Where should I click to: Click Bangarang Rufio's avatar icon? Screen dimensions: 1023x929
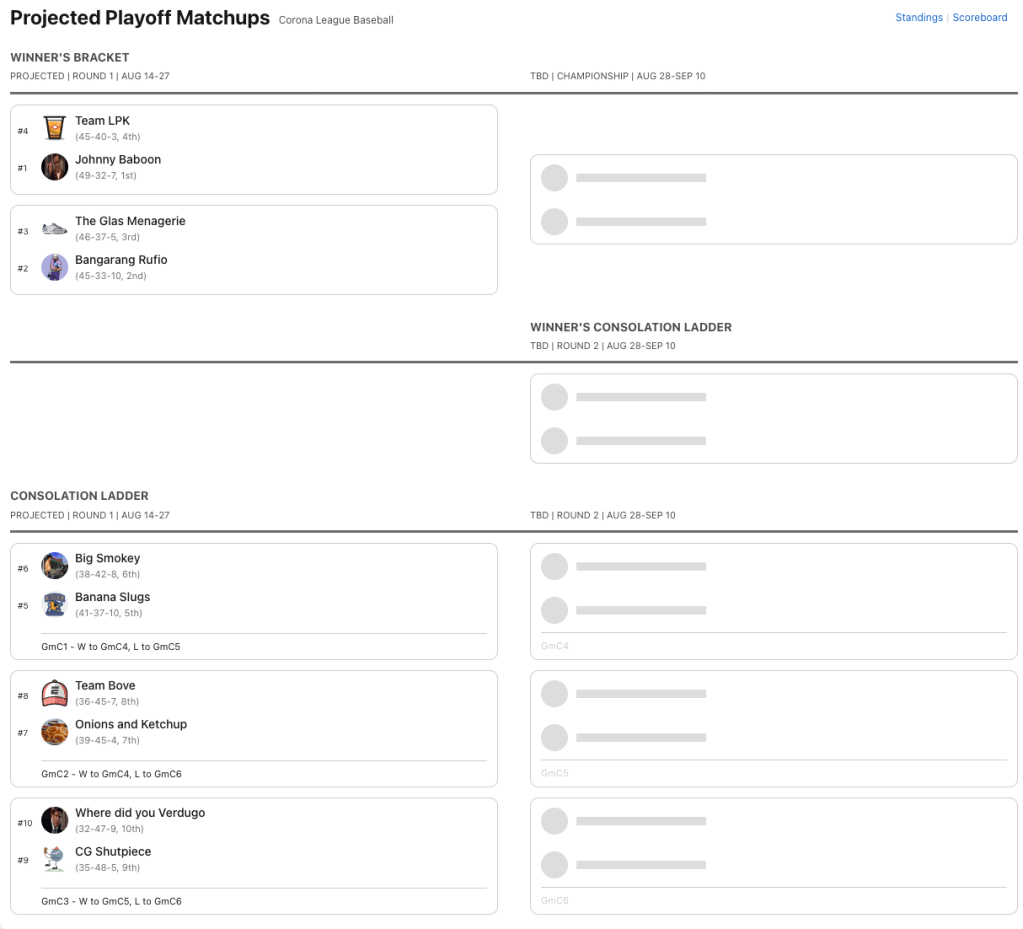(x=54, y=267)
